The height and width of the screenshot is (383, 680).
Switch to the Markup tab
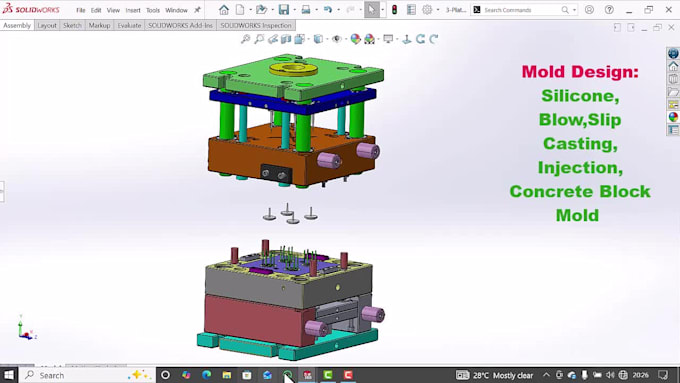[x=99, y=25]
